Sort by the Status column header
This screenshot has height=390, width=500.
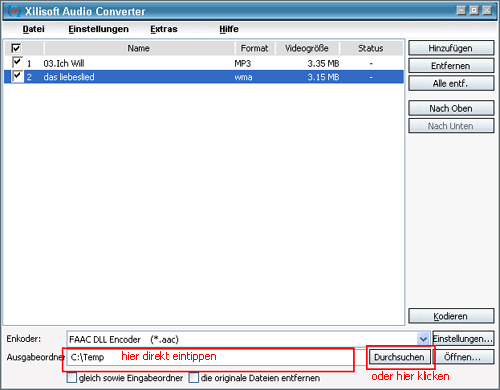(x=371, y=48)
